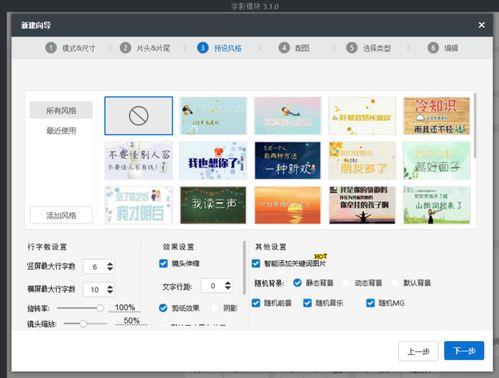499x378 pixels.
Task: Open step 6 编辑
Action: [x=443, y=48]
